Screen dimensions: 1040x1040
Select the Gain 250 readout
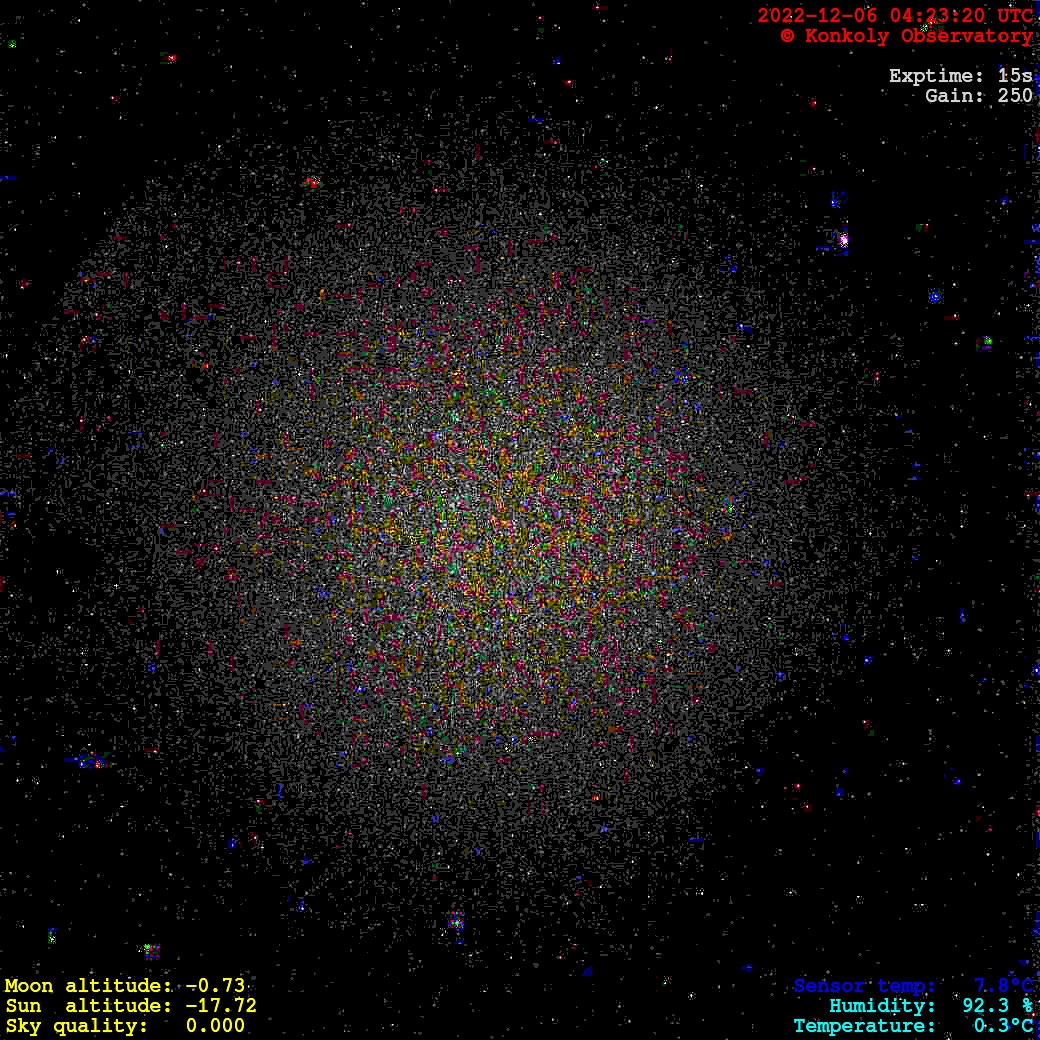(x=978, y=96)
